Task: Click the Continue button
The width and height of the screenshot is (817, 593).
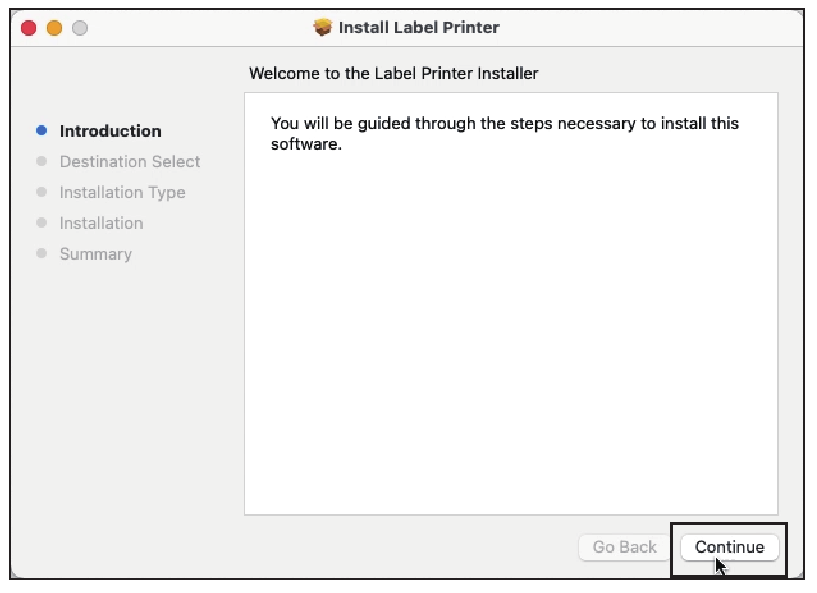Action: pyautogui.click(x=729, y=547)
